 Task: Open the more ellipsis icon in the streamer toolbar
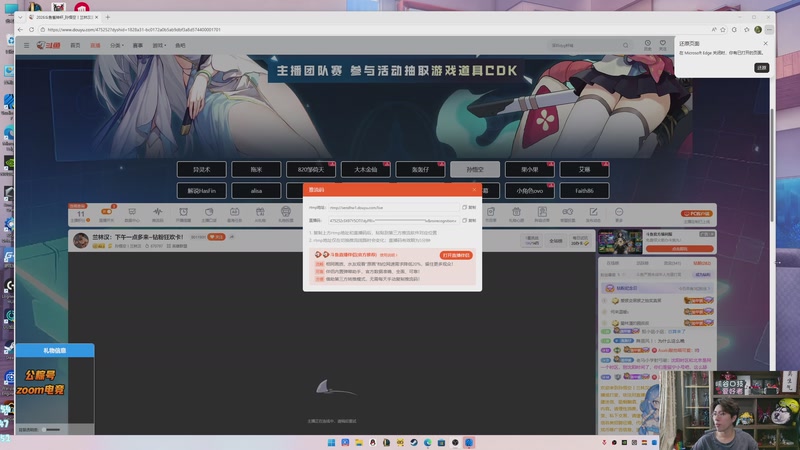tap(619, 212)
